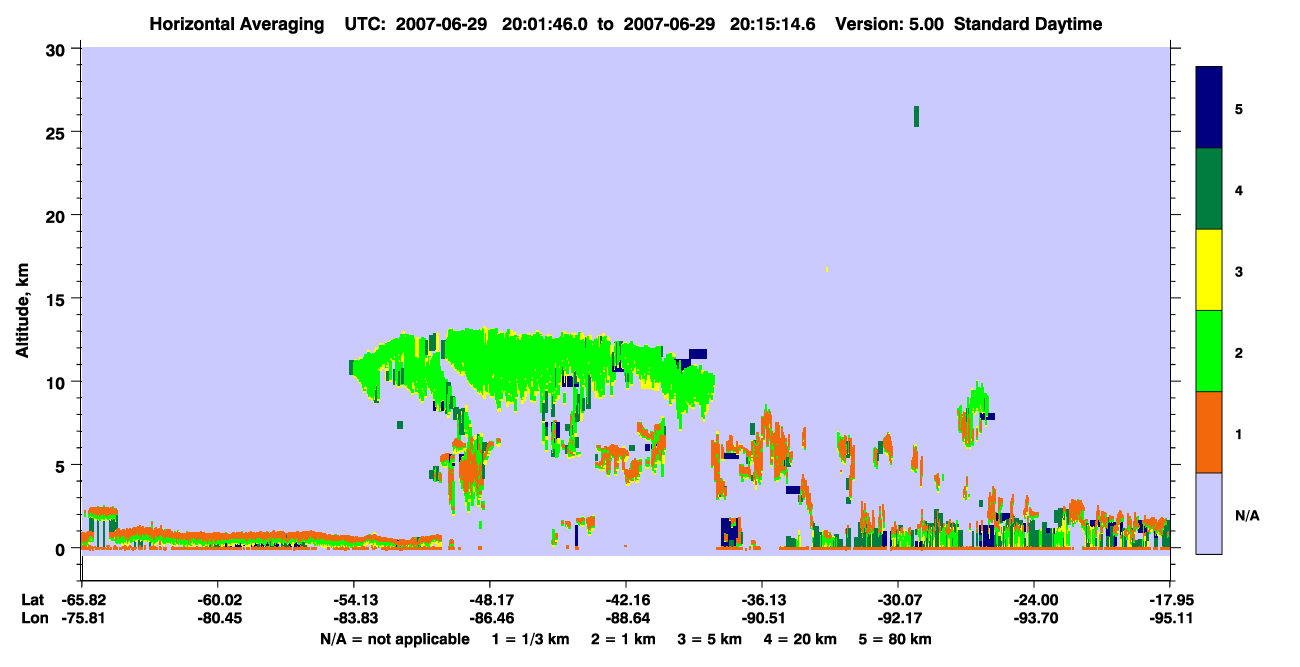Viewport: 1300px width, 667px height.
Task: Click the legend text 'N/A = not applicable'
Action: point(395,639)
